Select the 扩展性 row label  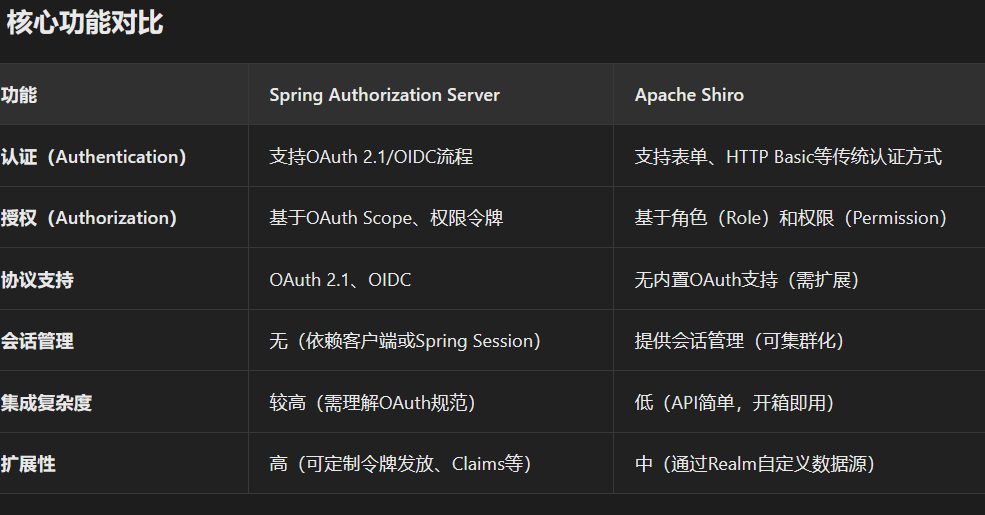[x=28, y=464]
